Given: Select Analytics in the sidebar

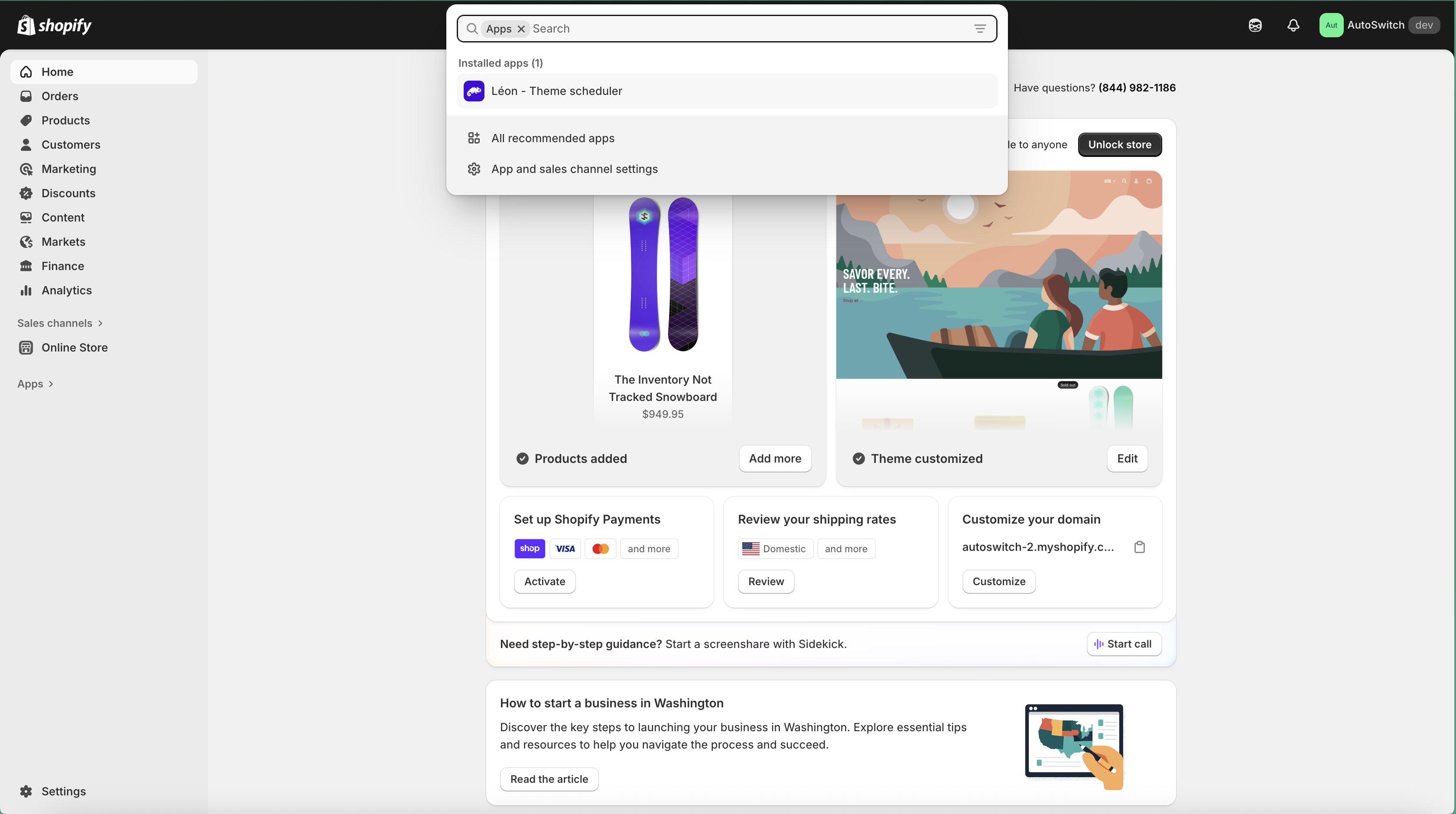Looking at the screenshot, I should coord(65,290).
